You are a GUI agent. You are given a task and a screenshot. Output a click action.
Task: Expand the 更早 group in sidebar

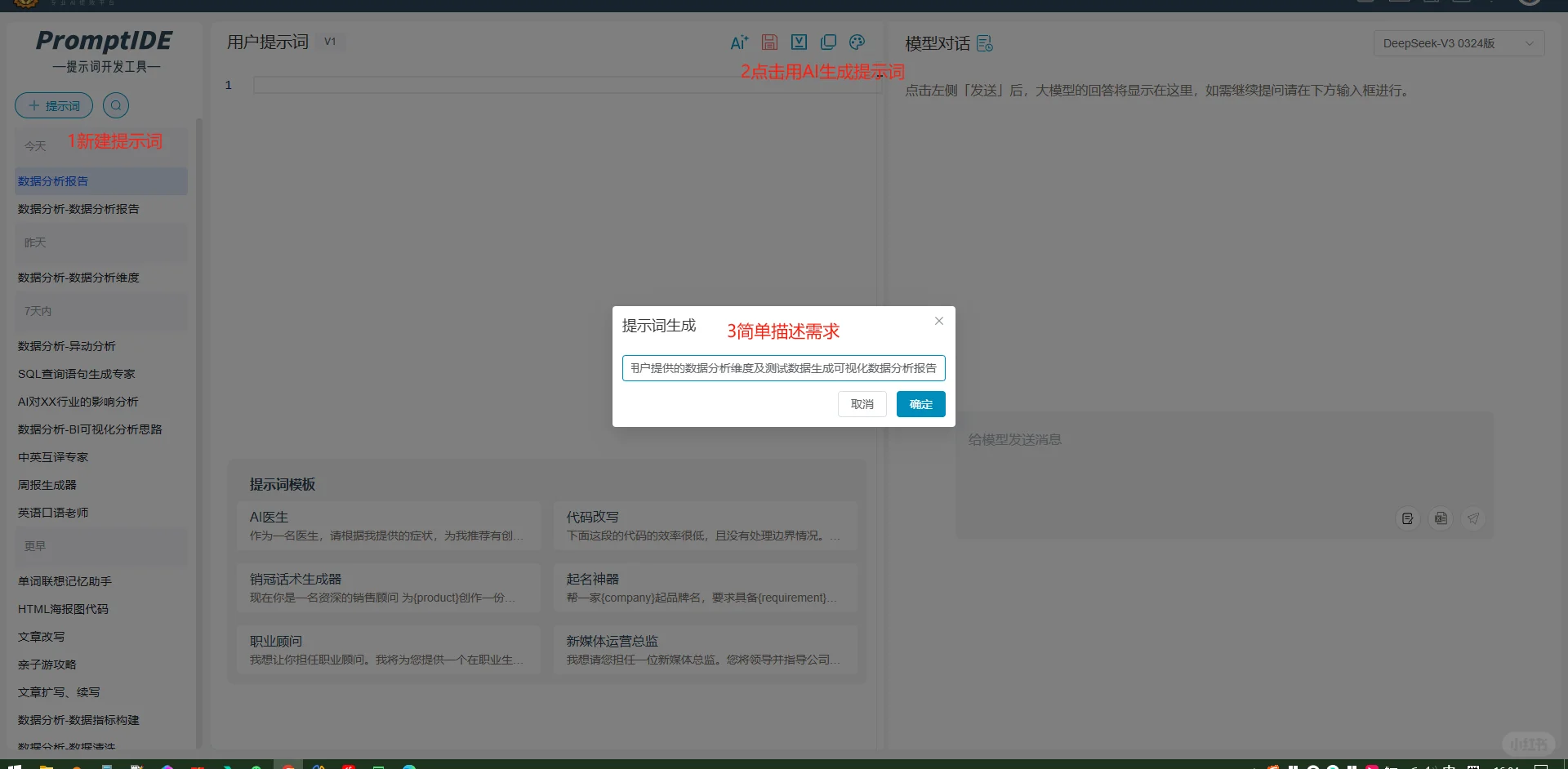pyautogui.click(x=35, y=545)
